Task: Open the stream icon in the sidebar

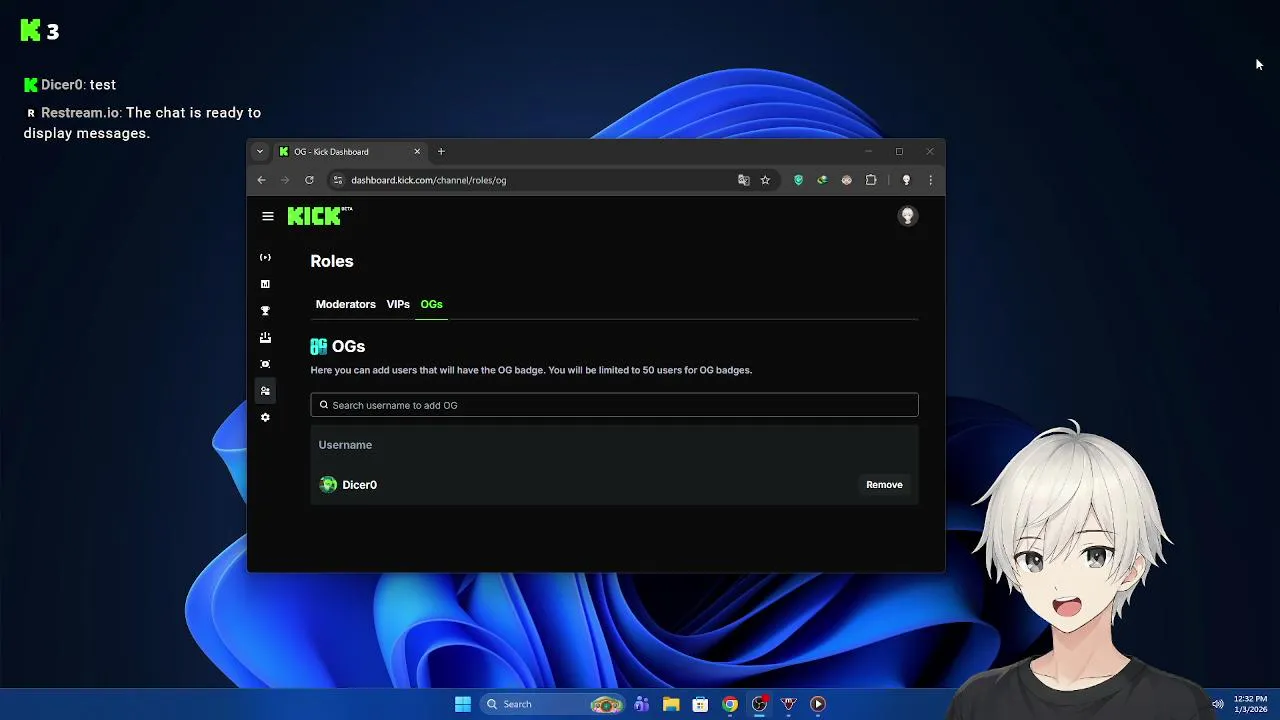Action: point(265,257)
